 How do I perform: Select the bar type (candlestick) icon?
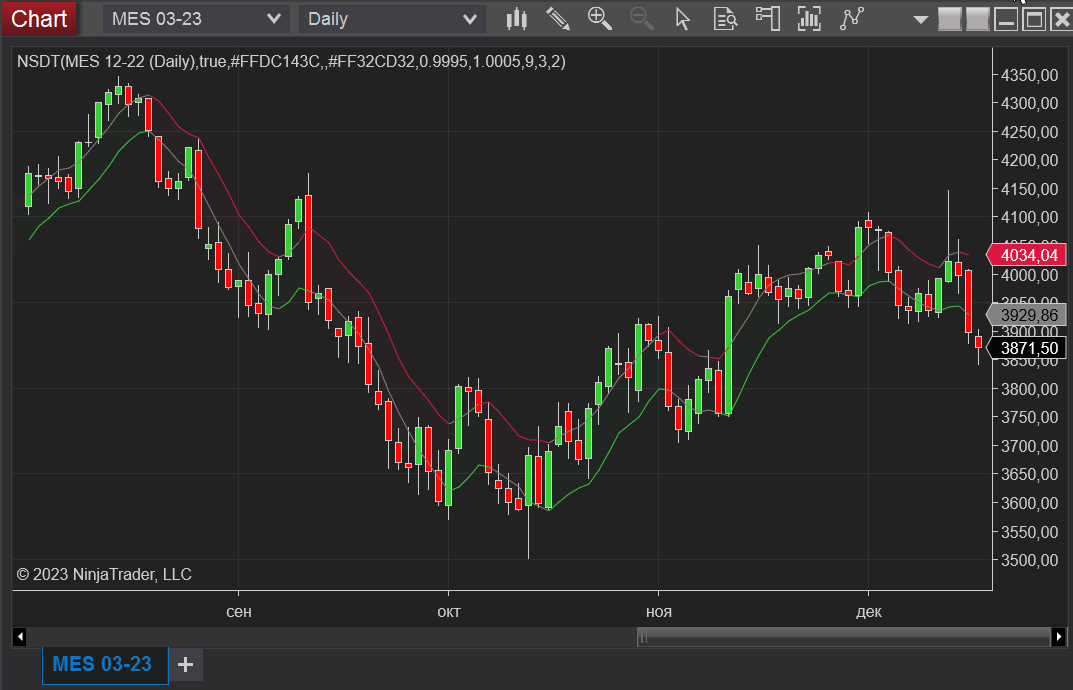tap(516, 18)
